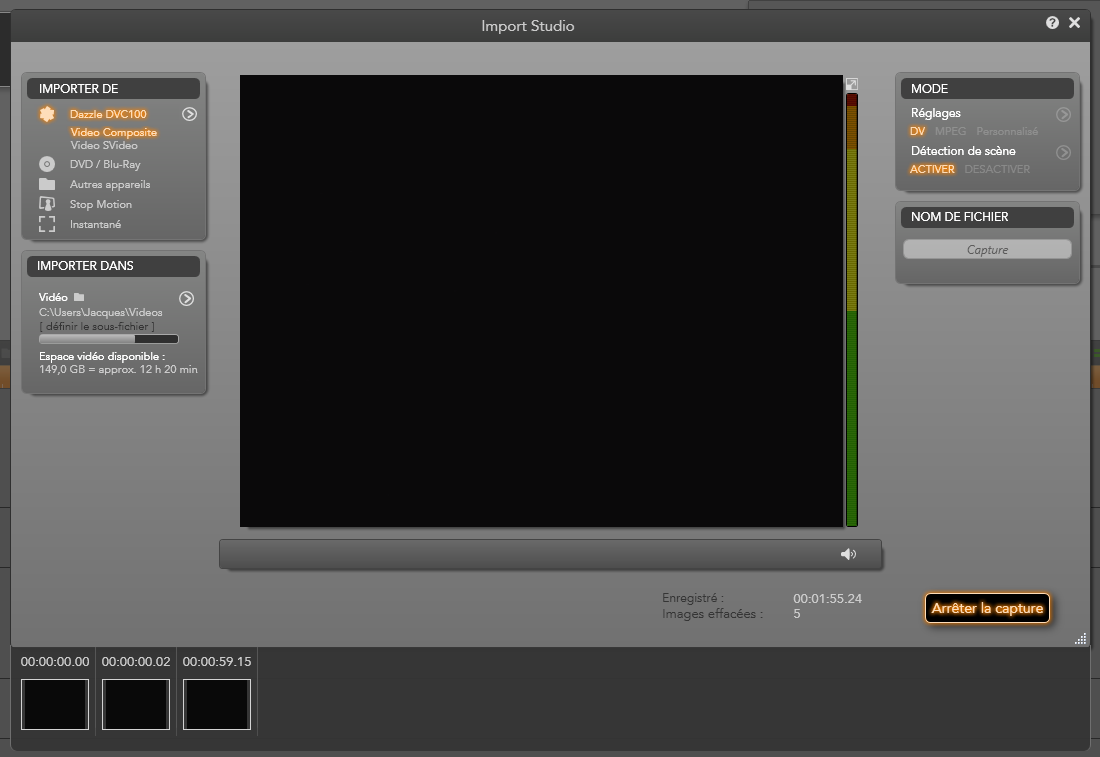Viewport: 1100px width, 757px height.
Task: Click the Dazzle DVC100 gear icon
Action: tap(47, 114)
